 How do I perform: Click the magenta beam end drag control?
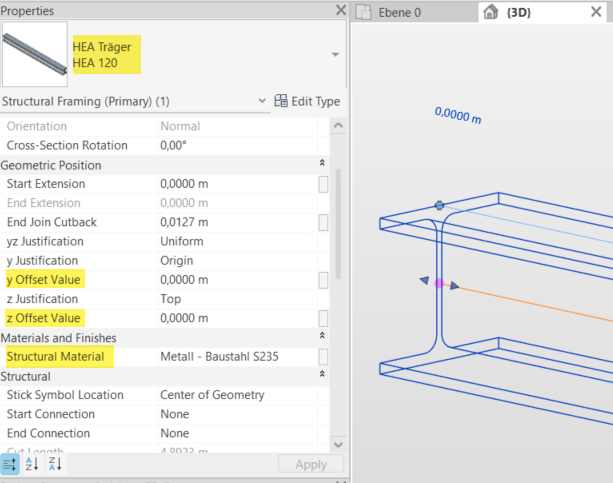(x=439, y=283)
